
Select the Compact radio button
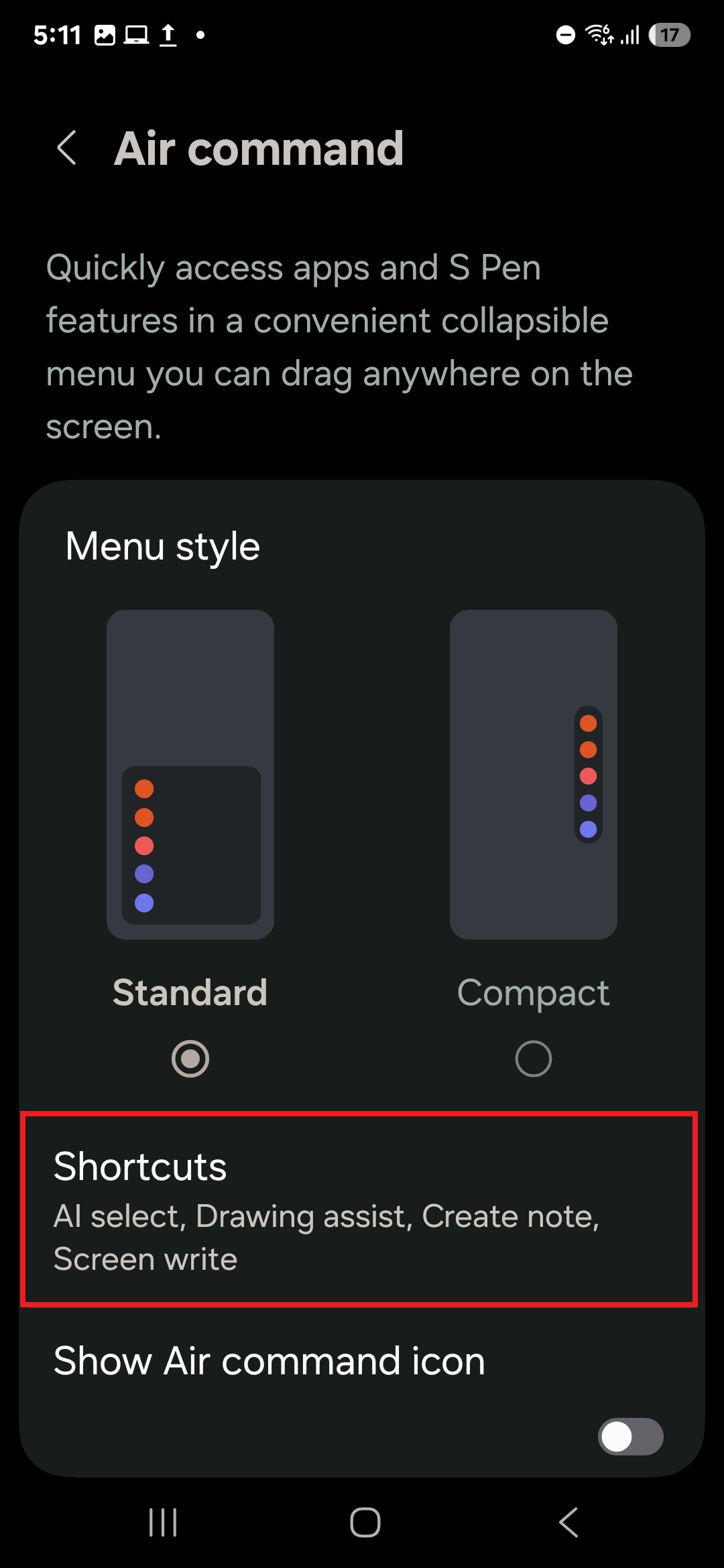tap(534, 1059)
